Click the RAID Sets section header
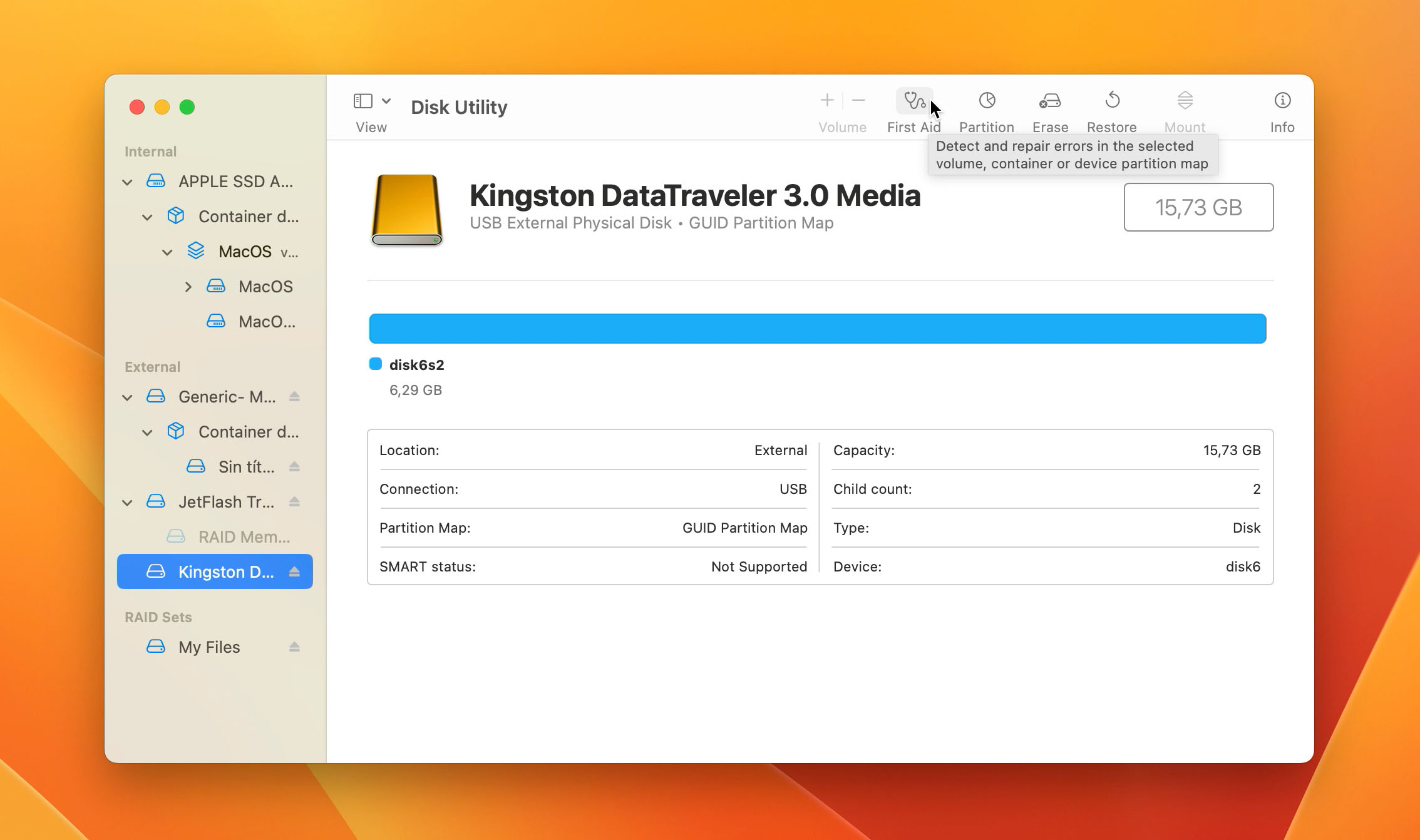Screen dimensions: 1420x840 (158, 617)
